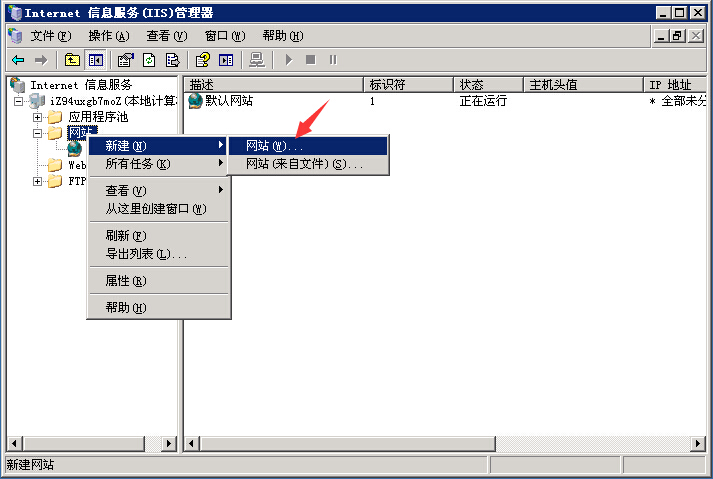This screenshot has height=479, width=713.
Task: Click the Back arrow toolbar icon
Action: click(x=17, y=60)
